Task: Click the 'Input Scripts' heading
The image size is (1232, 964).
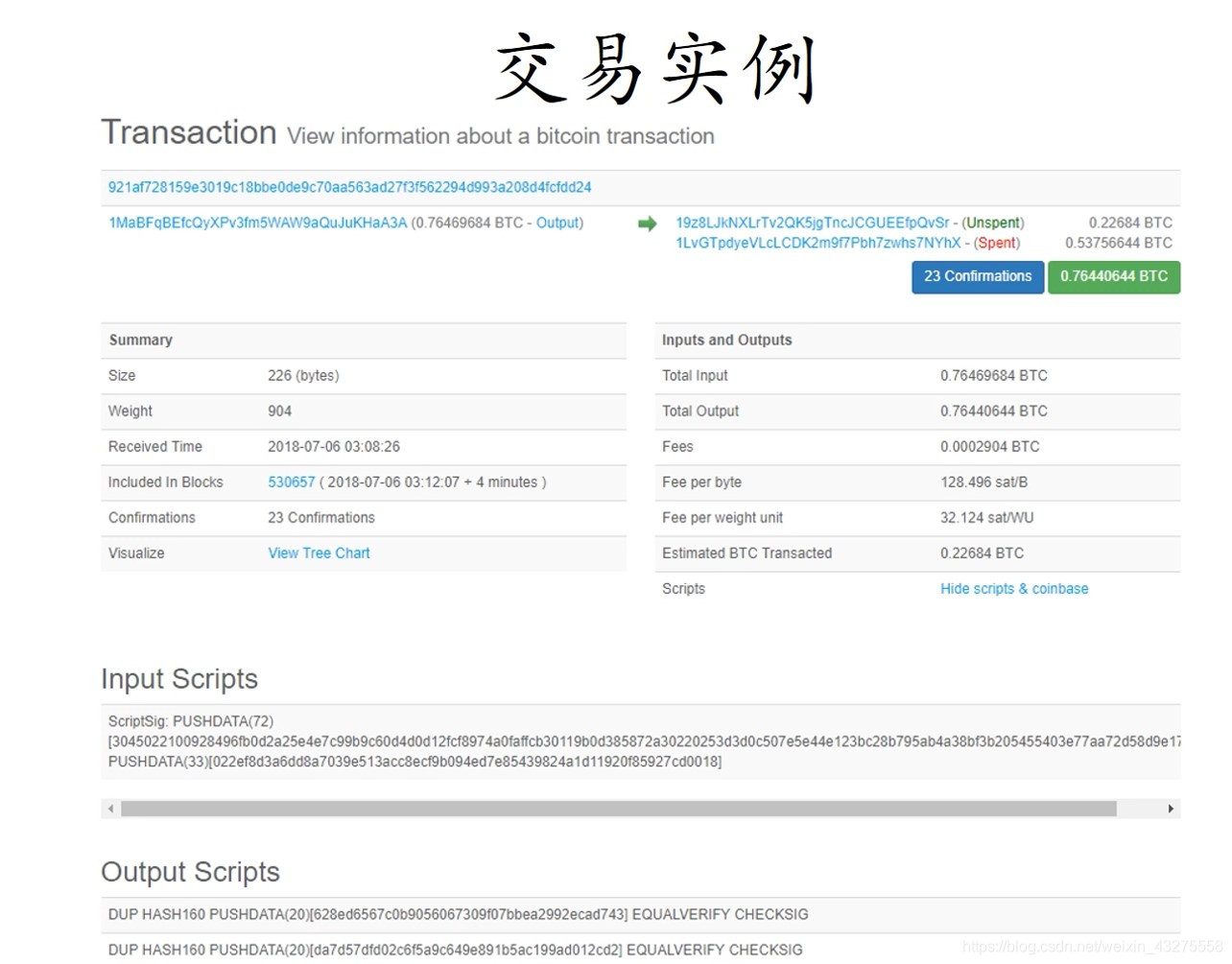Action: [x=179, y=679]
